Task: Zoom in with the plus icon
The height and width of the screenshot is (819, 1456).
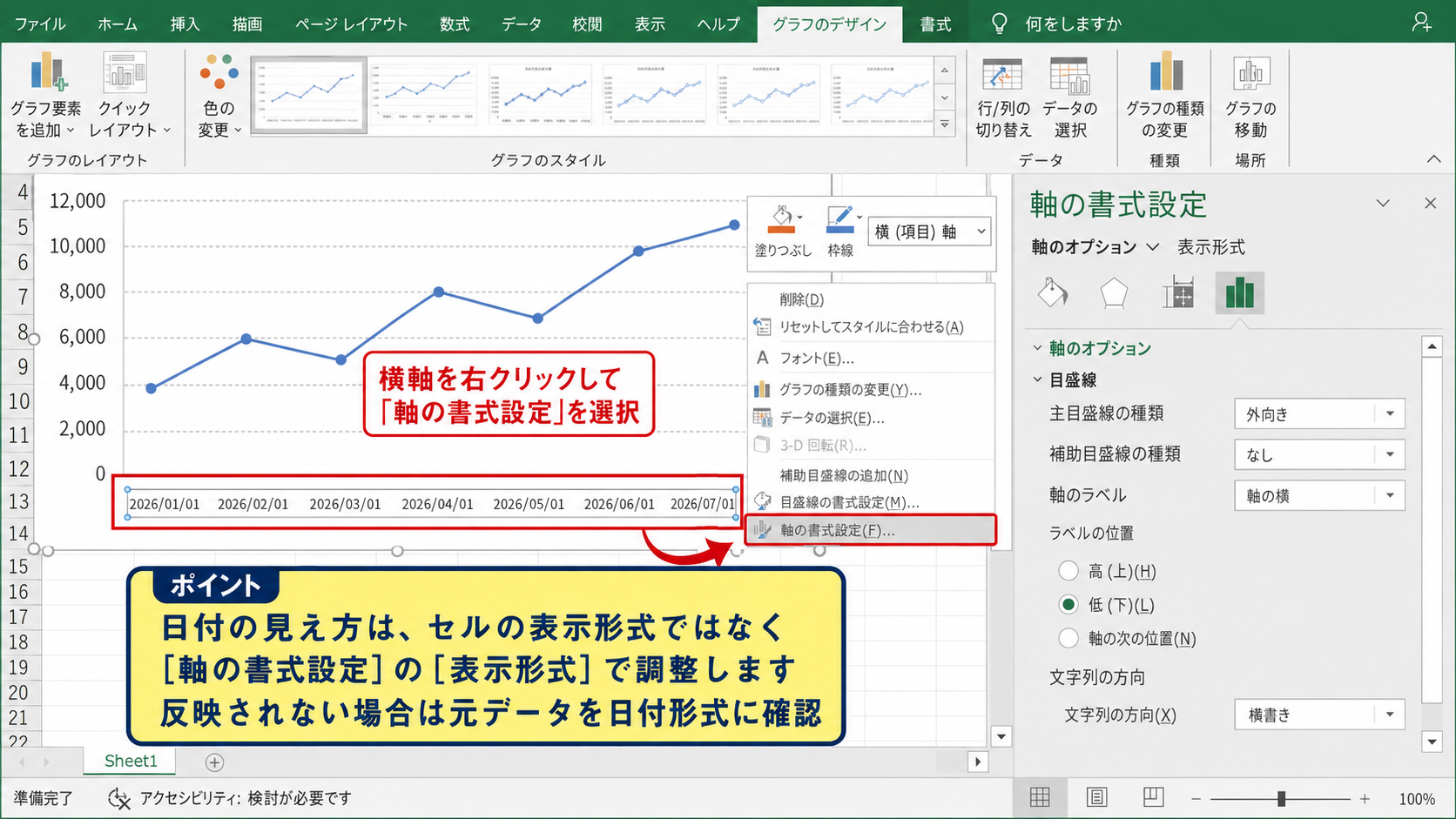Action: [x=1365, y=799]
